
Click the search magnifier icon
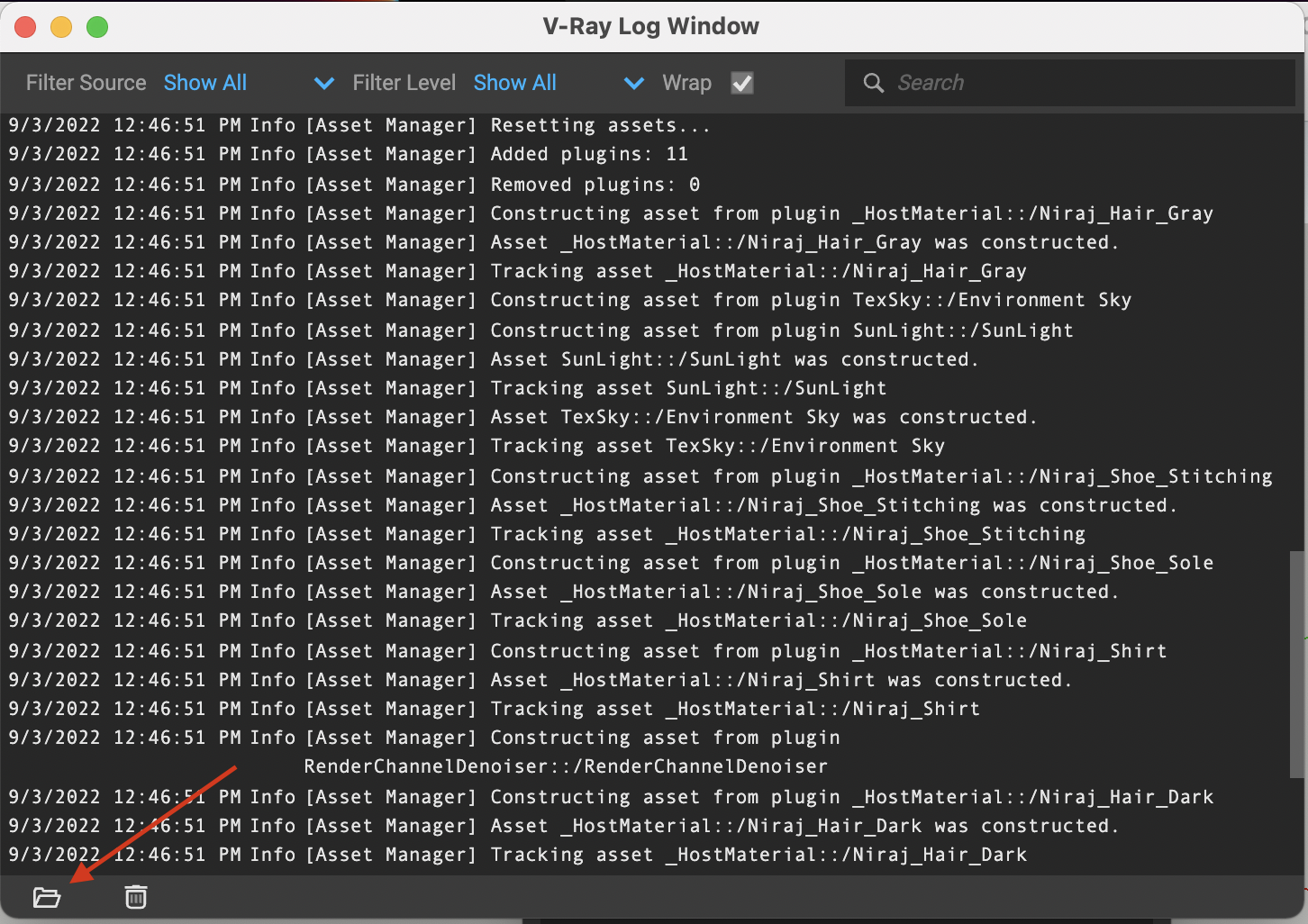[873, 83]
